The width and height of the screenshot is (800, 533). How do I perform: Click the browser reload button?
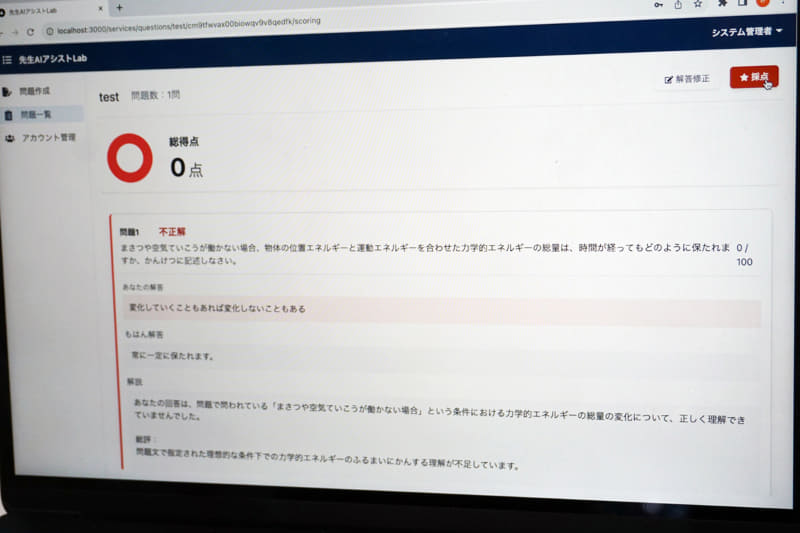[x=31, y=32]
